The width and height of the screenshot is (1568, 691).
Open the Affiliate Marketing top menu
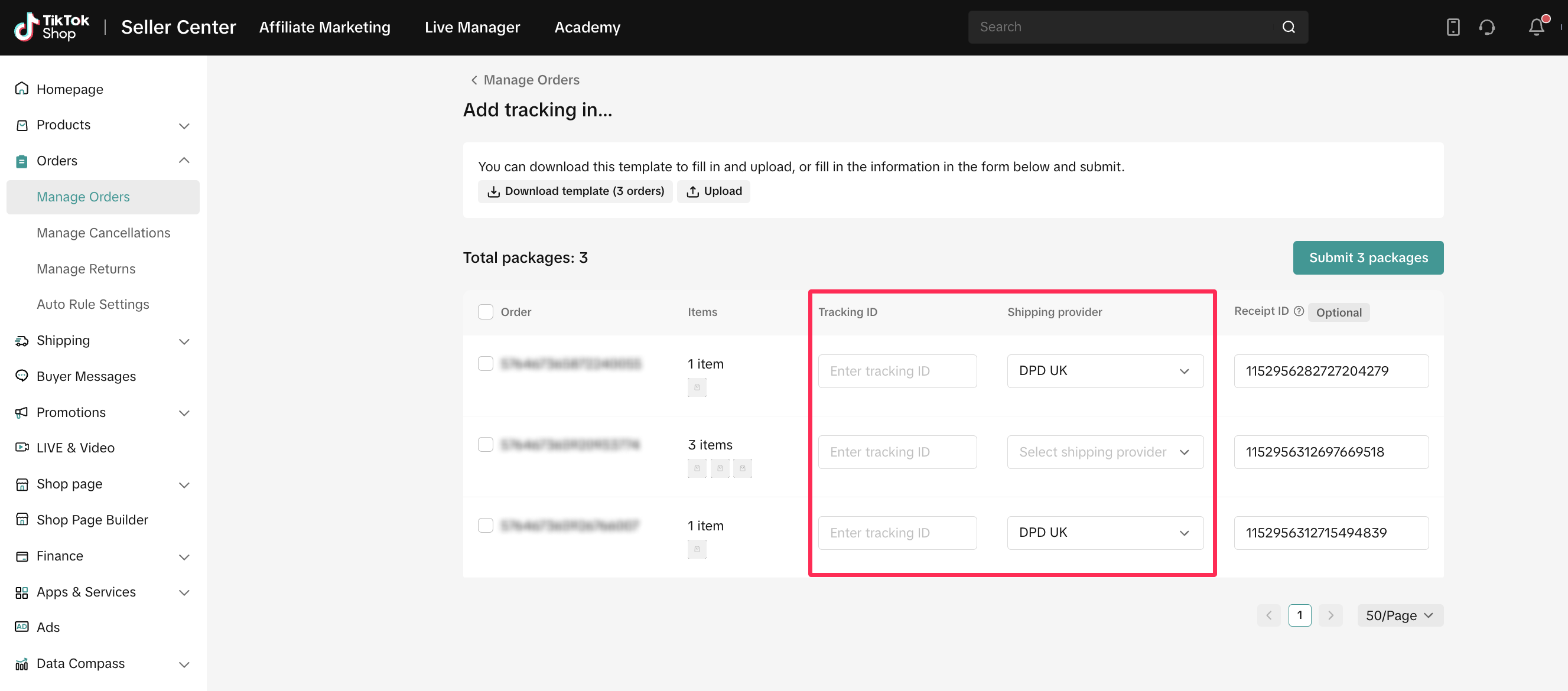pos(324,27)
